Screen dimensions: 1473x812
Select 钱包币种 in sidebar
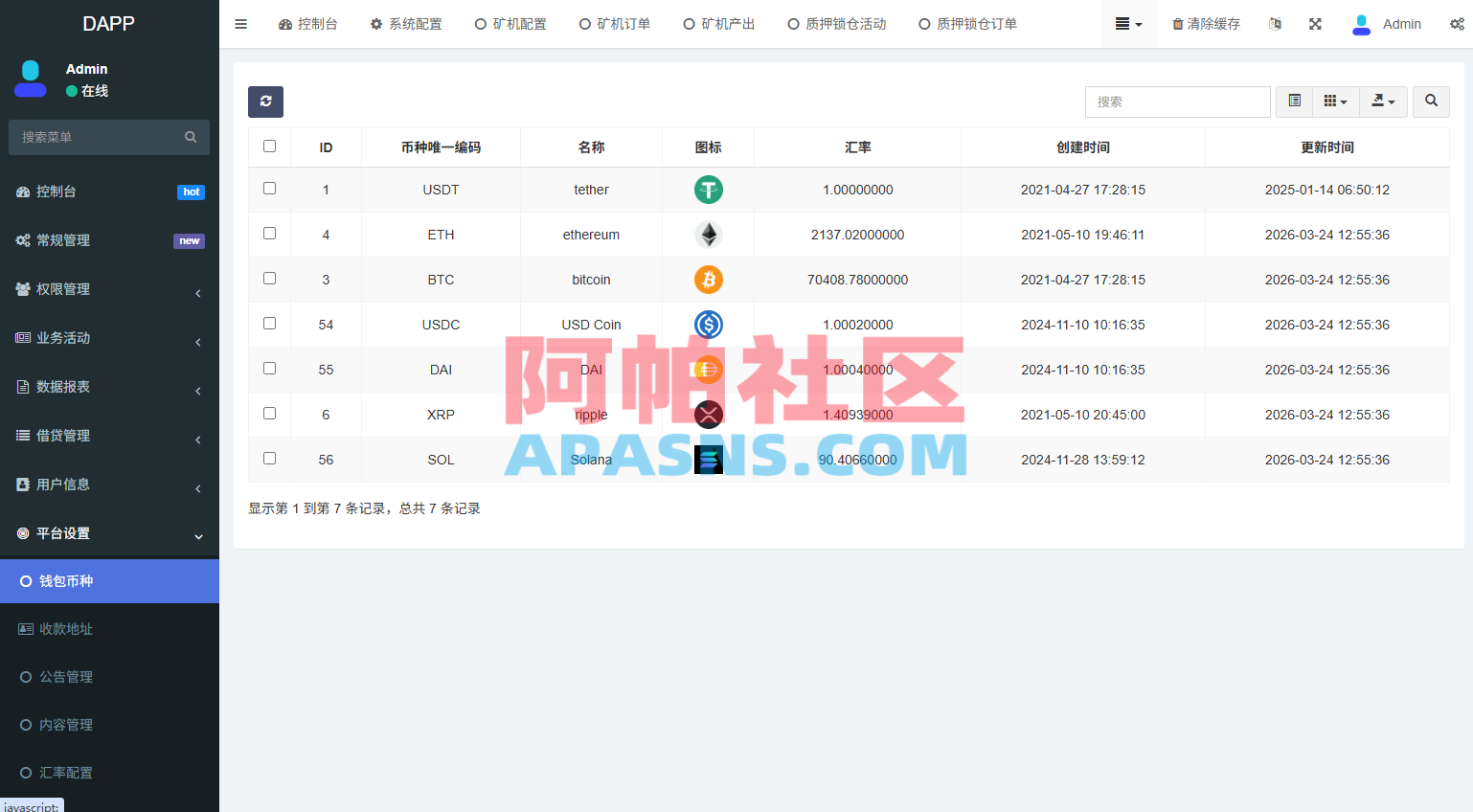(x=109, y=581)
